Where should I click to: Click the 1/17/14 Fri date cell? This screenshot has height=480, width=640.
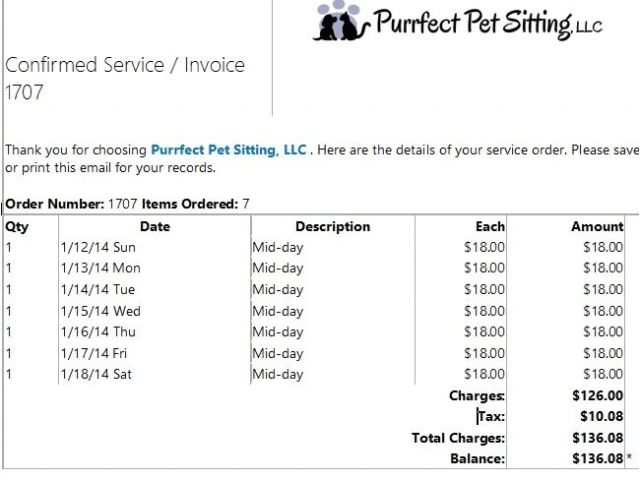94,353
